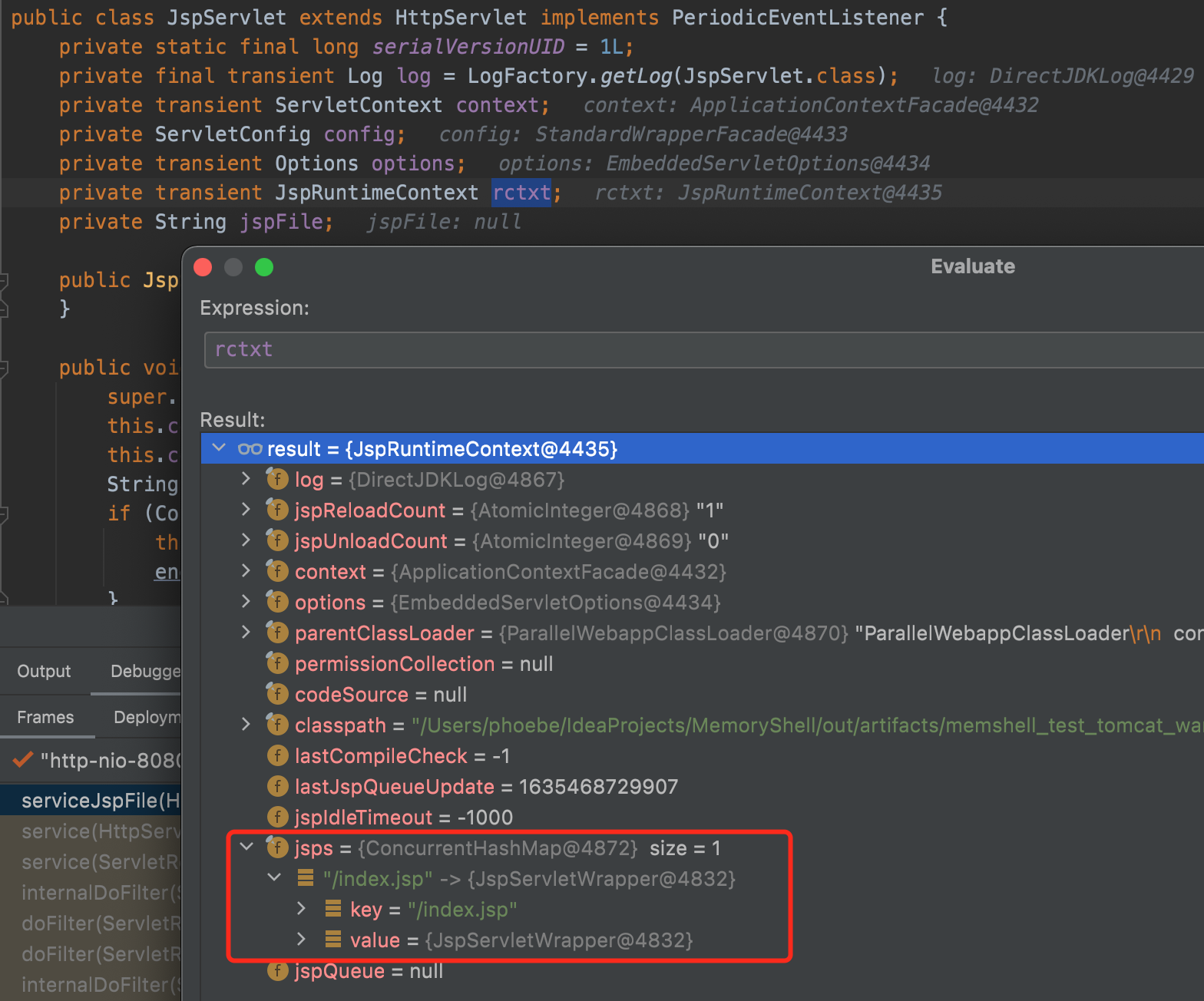Click the fold marker beside public Jsp constructor
Image resolution: width=1204 pixels, height=1001 pixels.
[3, 280]
